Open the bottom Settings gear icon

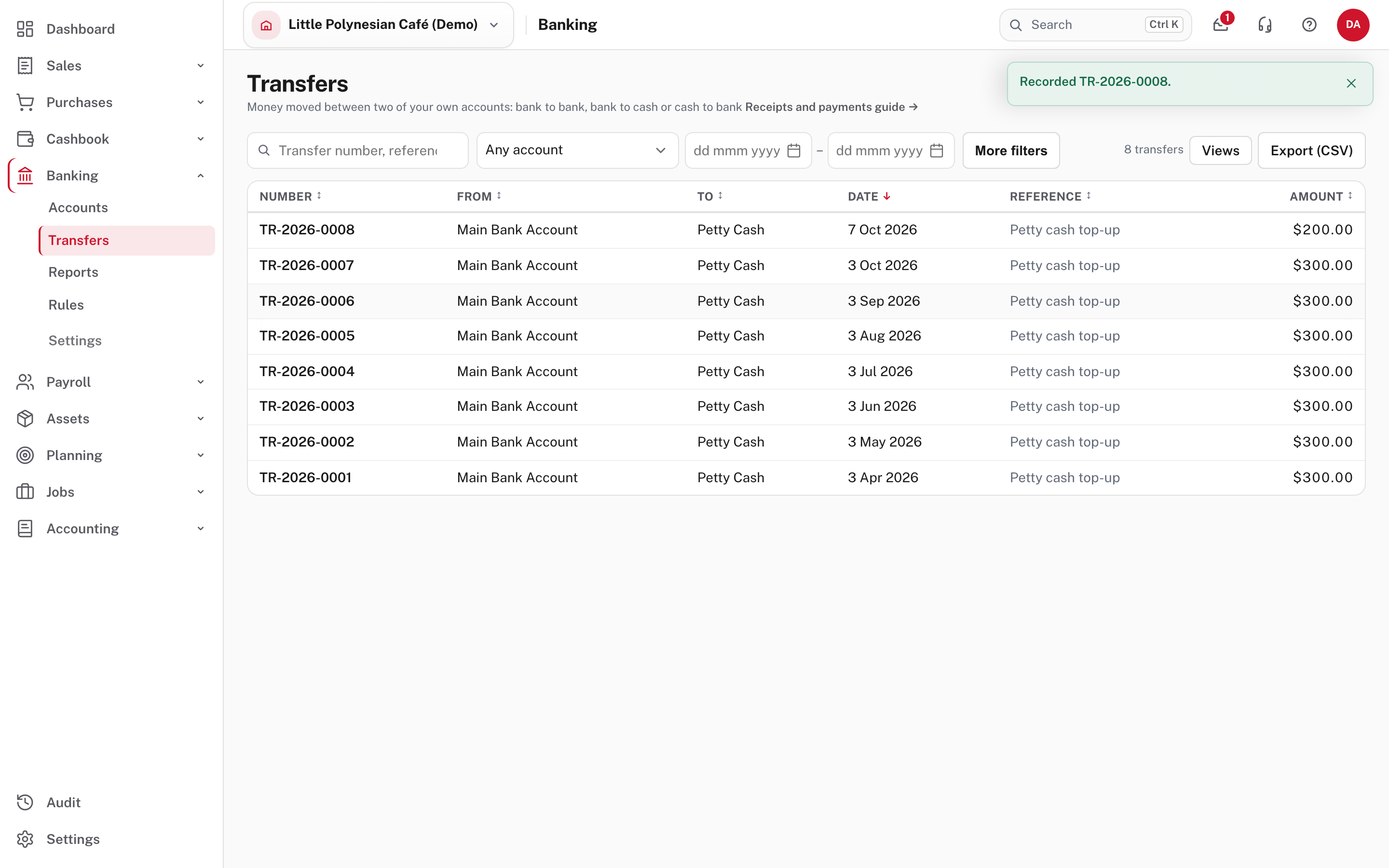click(x=25, y=839)
